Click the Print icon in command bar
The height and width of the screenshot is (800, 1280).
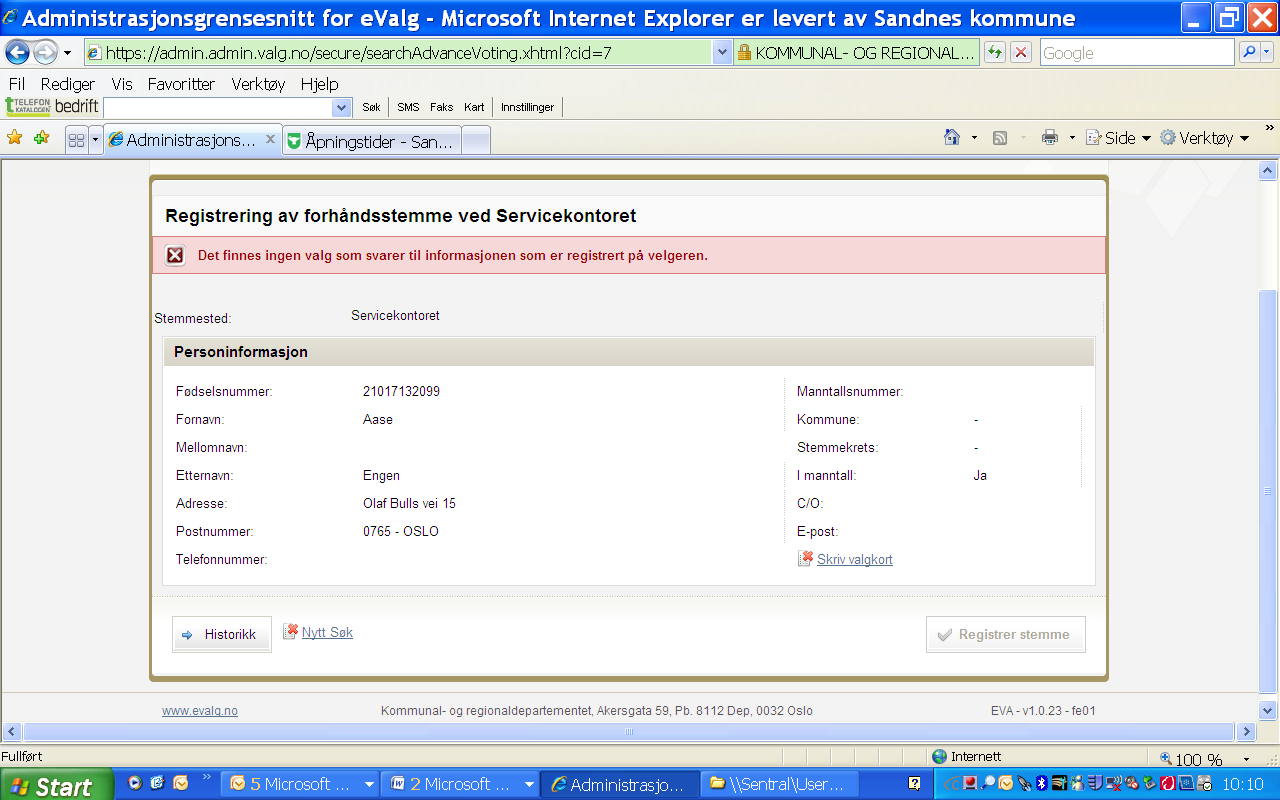pyautogui.click(x=1049, y=138)
